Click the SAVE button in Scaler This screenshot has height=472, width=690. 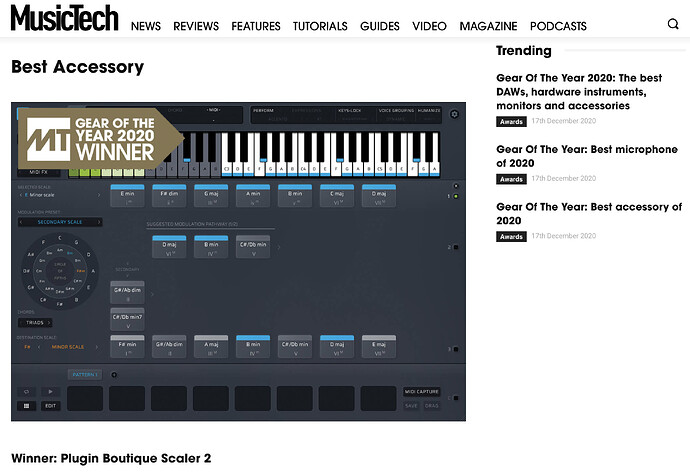pyautogui.click(x=411, y=406)
